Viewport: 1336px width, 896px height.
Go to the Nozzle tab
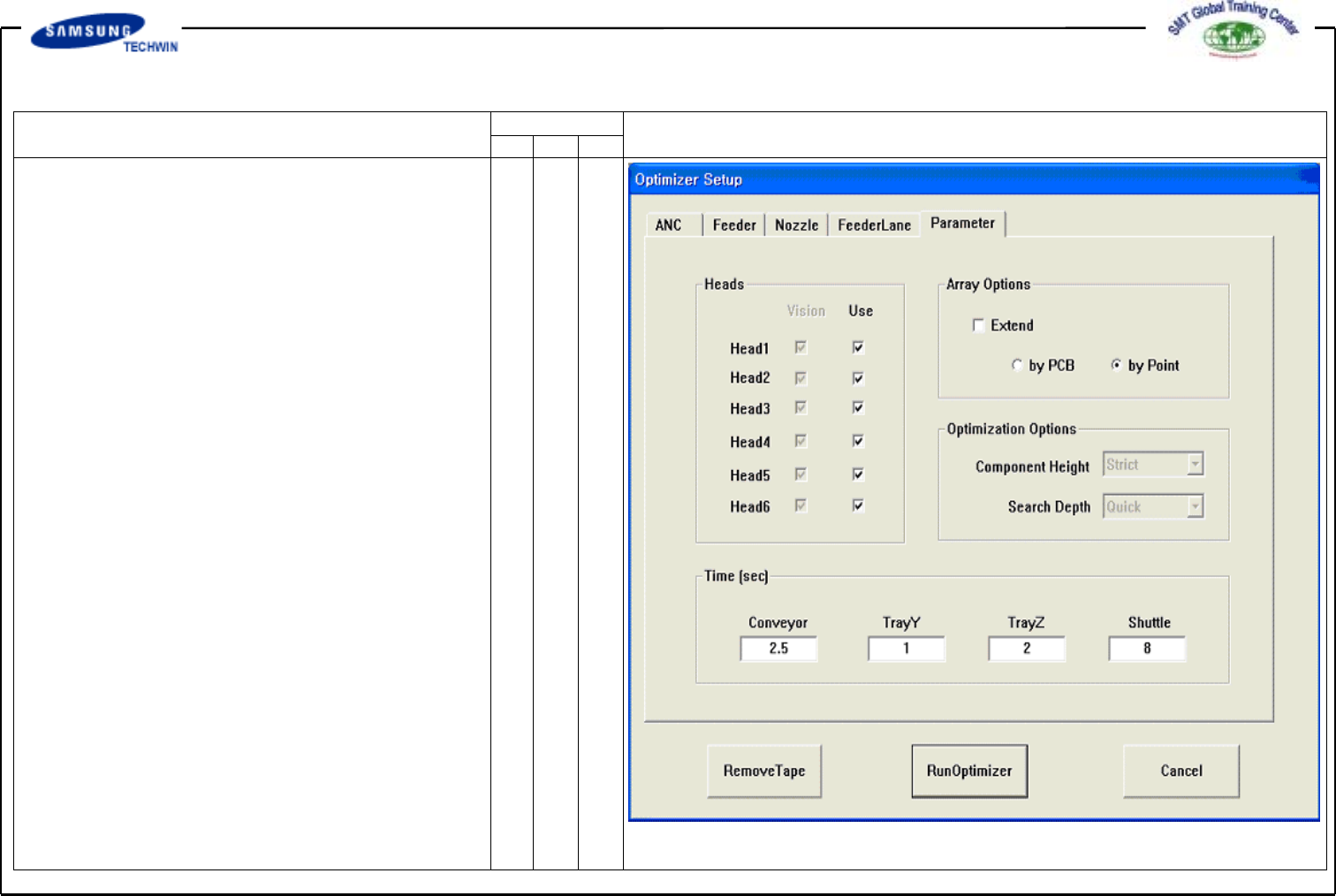click(x=796, y=225)
